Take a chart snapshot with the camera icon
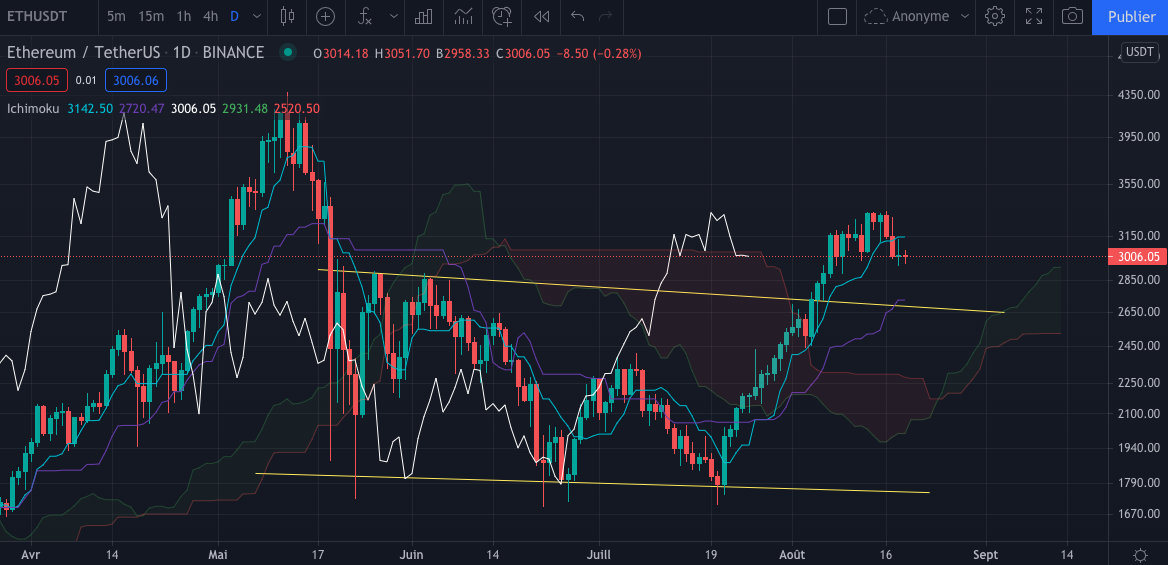 click(1072, 16)
